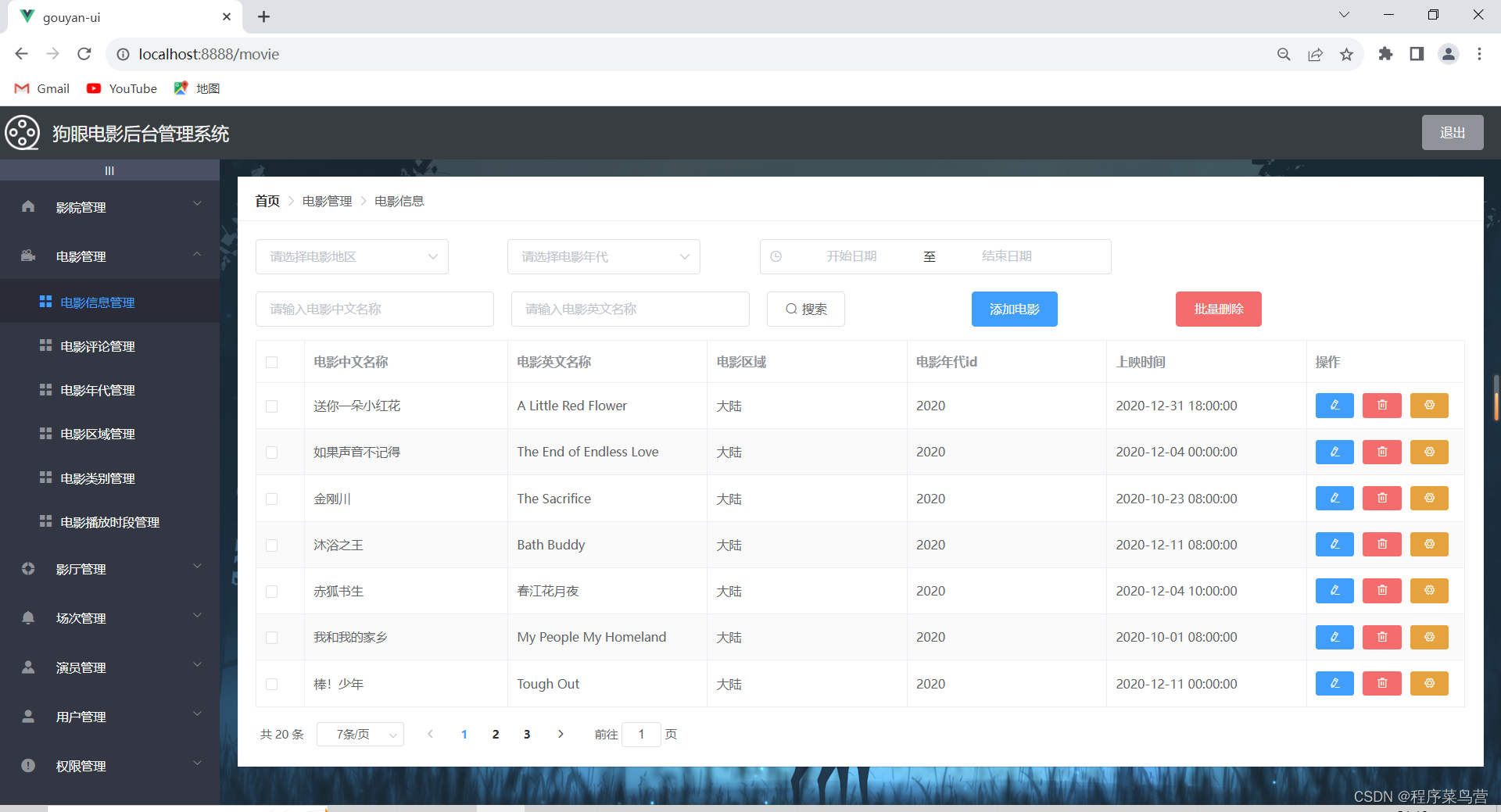The height and width of the screenshot is (812, 1501).
Task: Open 电影类别管理 in the sidebar
Action: 109,478
